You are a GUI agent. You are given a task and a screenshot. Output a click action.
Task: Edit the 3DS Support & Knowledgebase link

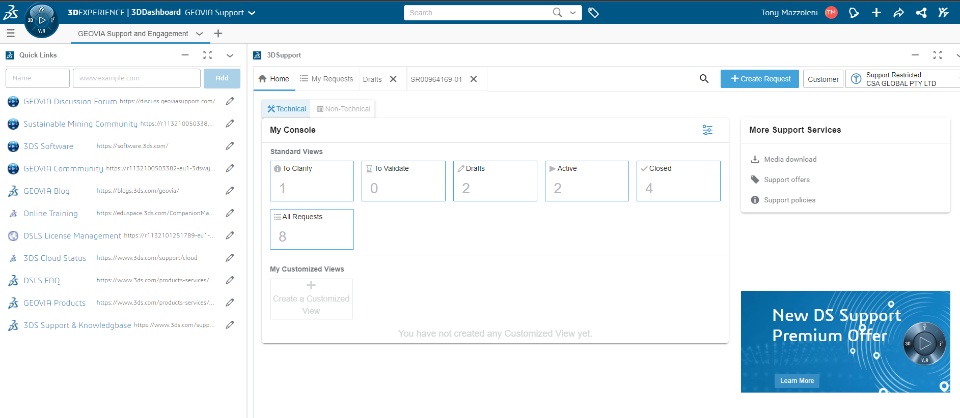[230, 325]
